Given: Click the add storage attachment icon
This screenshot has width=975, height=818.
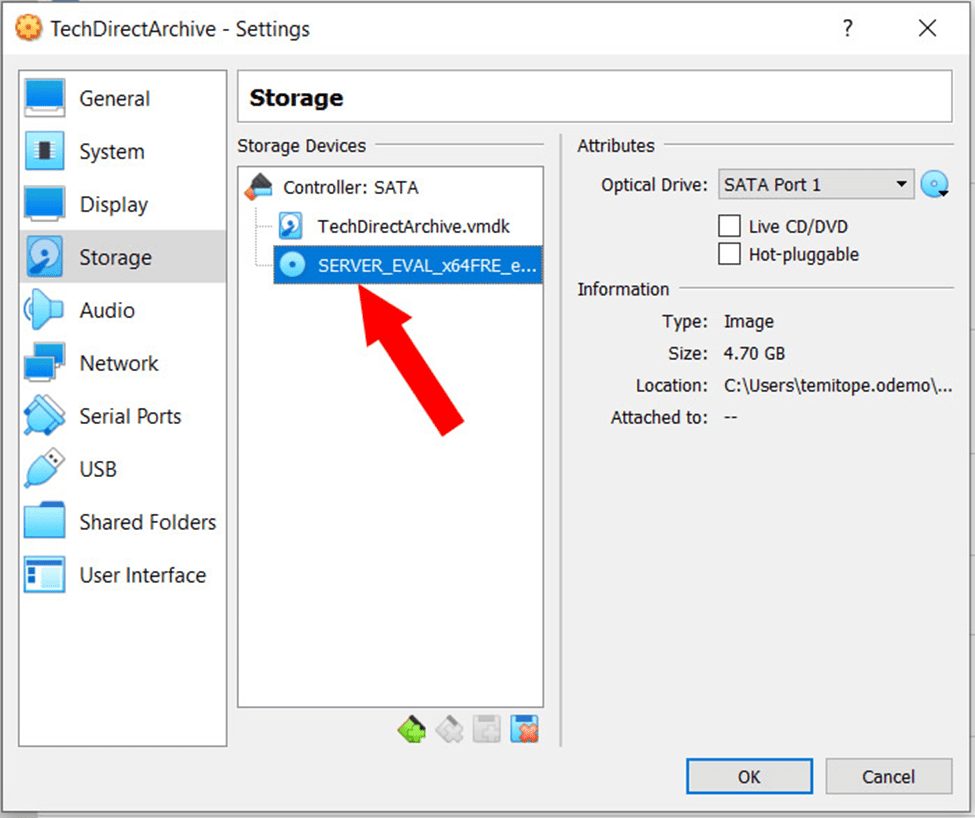Looking at the screenshot, I should (487, 729).
